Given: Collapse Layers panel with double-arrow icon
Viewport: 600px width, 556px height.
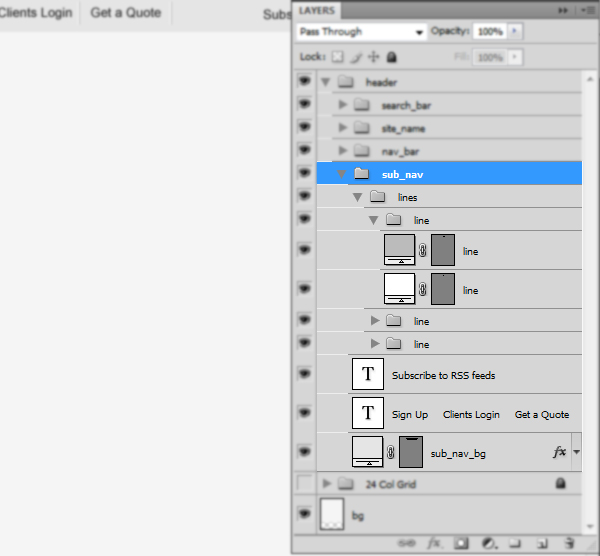Looking at the screenshot, I should (x=562, y=11).
